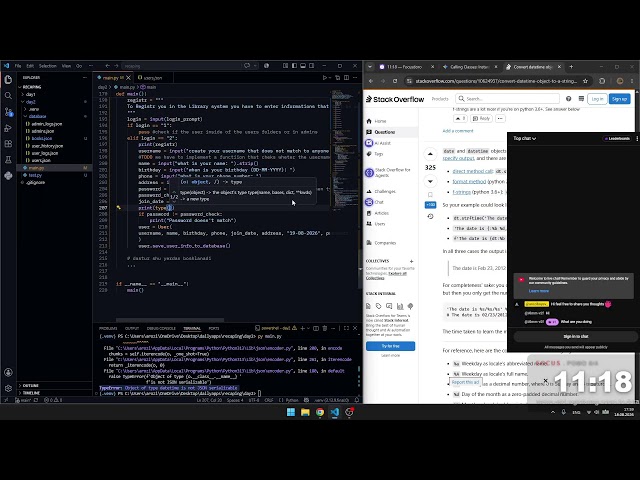Click the VS Code editor horizontal scrollbar

point(170,320)
